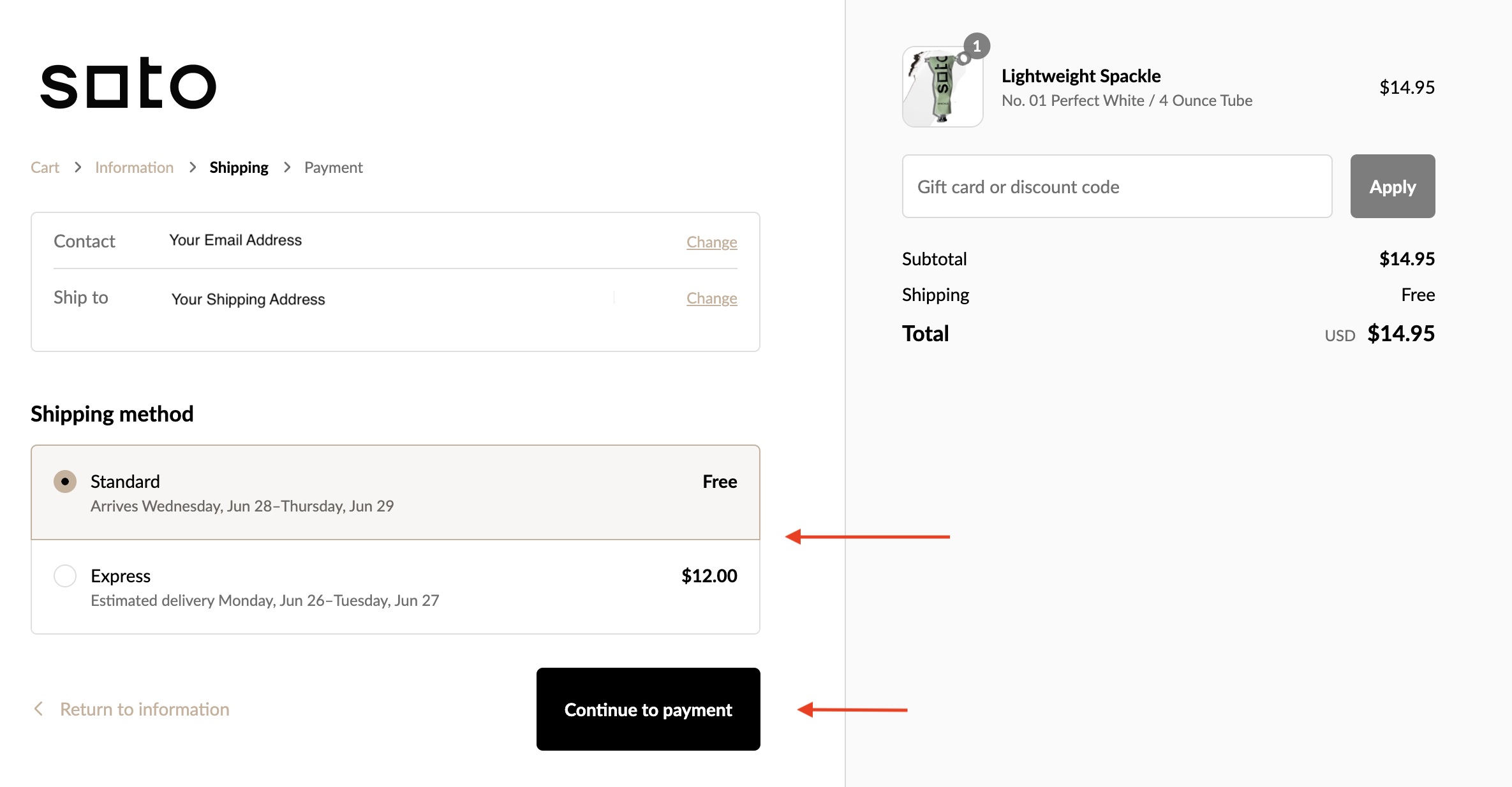Click the chevron before Payment breadcrumb
Image resolution: width=1512 pixels, height=787 pixels.
click(287, 167)
